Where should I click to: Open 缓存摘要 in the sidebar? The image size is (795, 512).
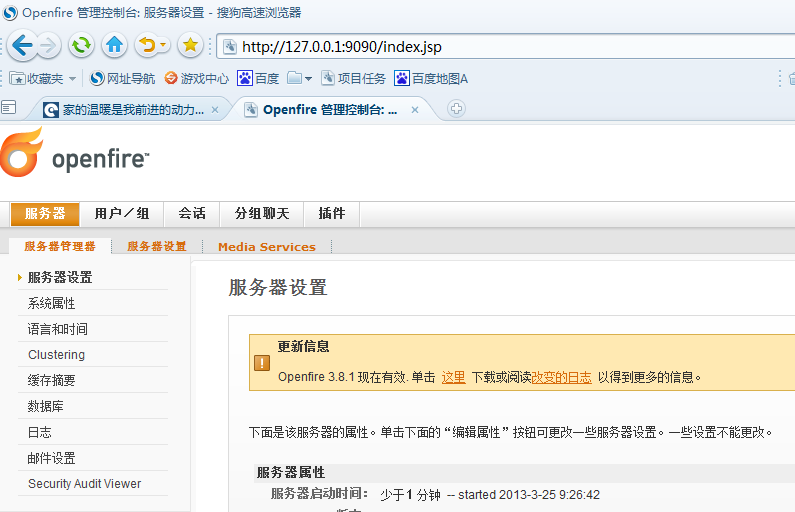(x=51, y=380)
